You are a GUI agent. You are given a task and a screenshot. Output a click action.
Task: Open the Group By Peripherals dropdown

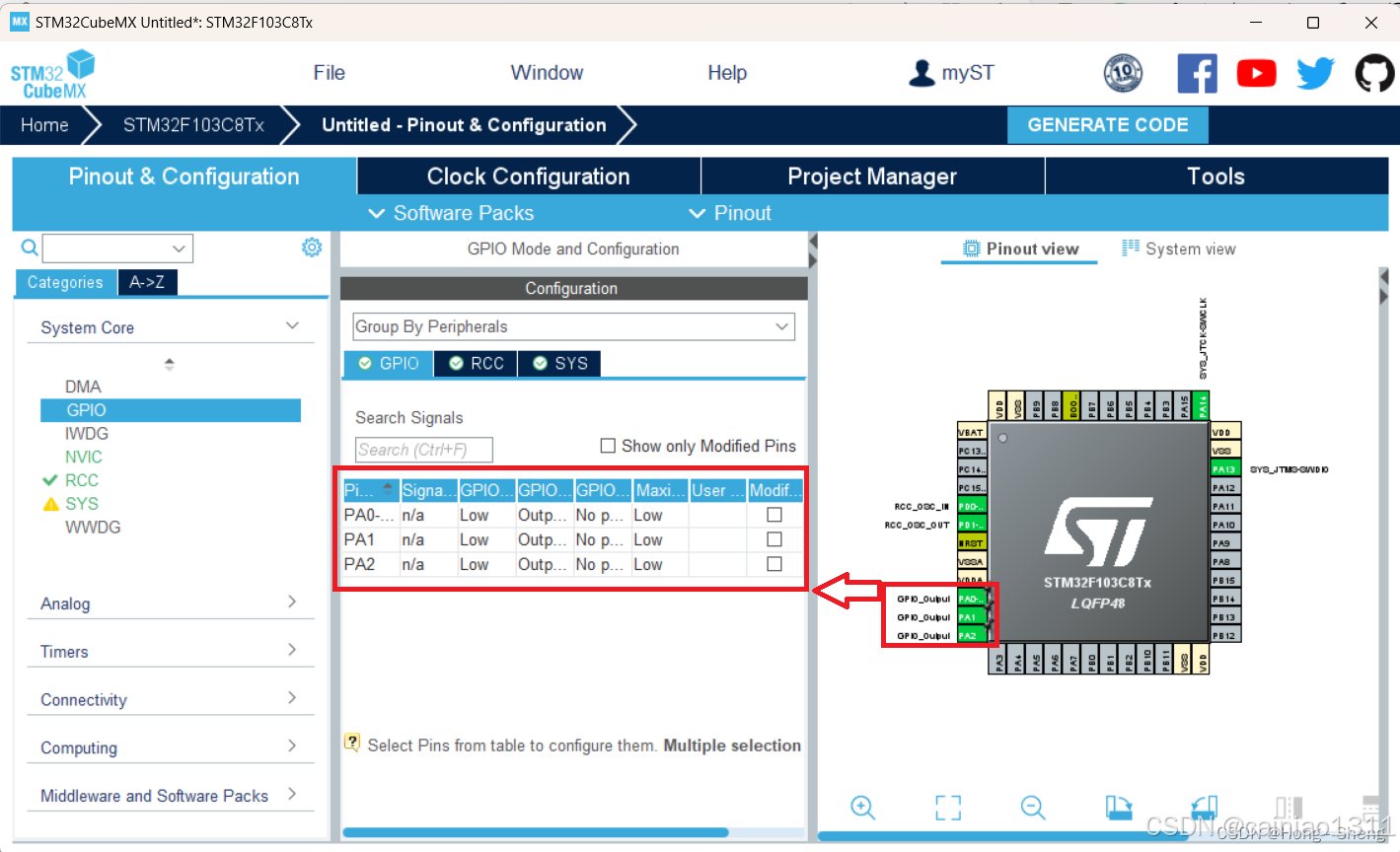click(x=574, y=326)
